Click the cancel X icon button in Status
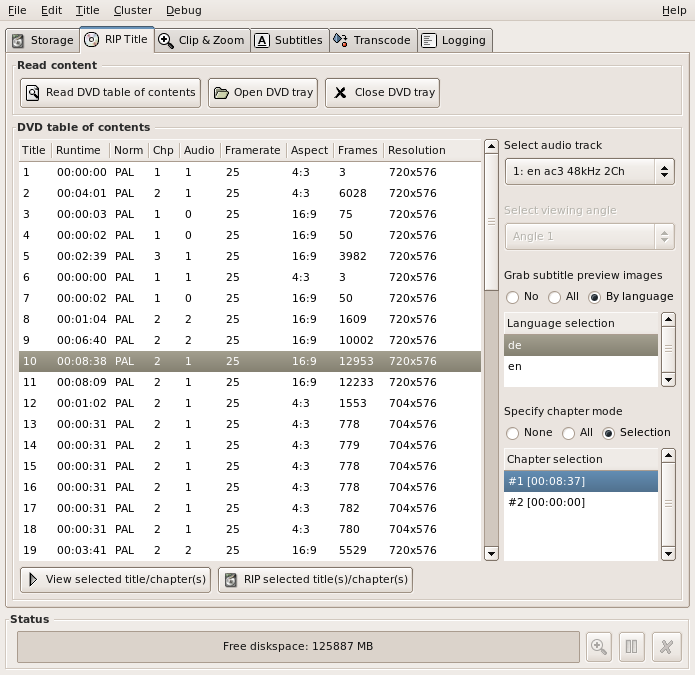The image size is (695, 675). click(666, 647)
